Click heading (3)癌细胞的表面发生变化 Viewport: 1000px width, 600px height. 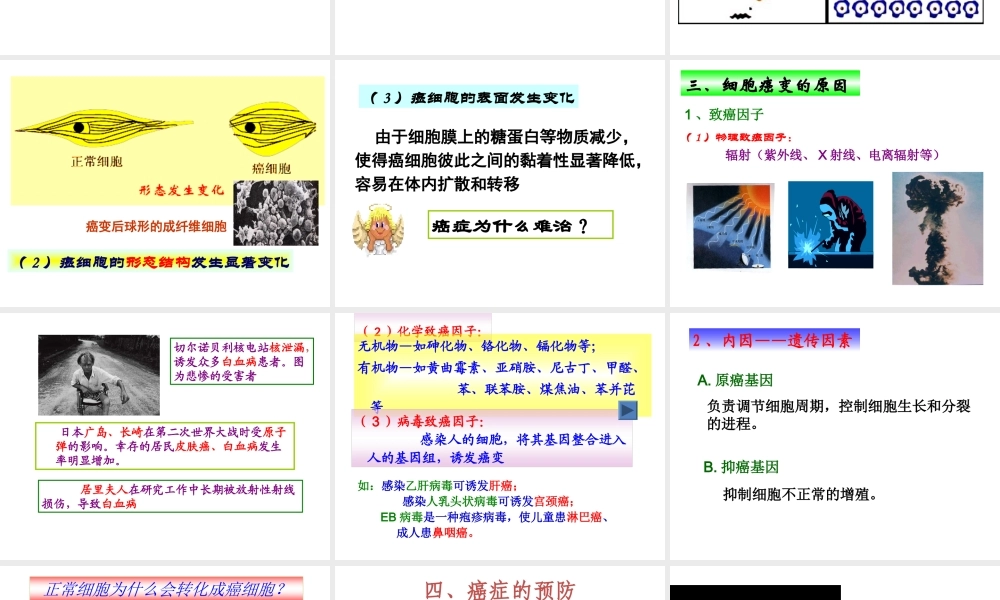tap(469, 97)
